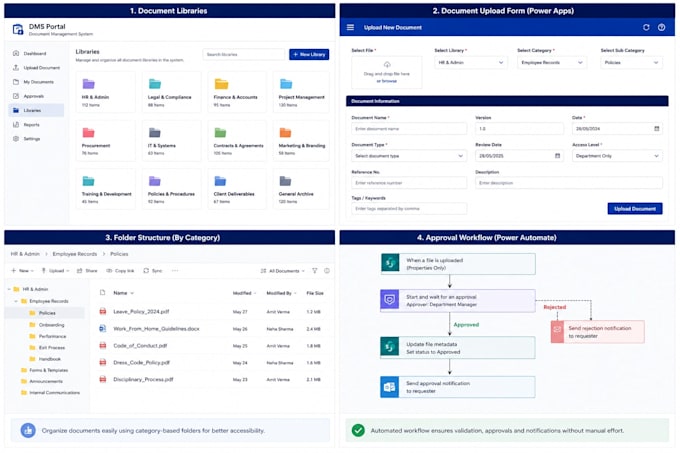Click the Reference No. input field
This screenshot has width=680, height=453.
pyautogui.click(x=409, y=183)
